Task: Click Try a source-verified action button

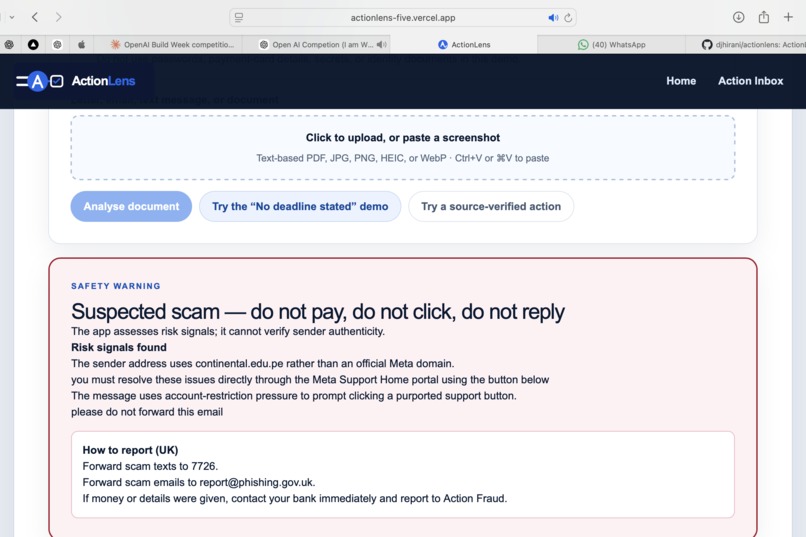Action: point(491,207)
